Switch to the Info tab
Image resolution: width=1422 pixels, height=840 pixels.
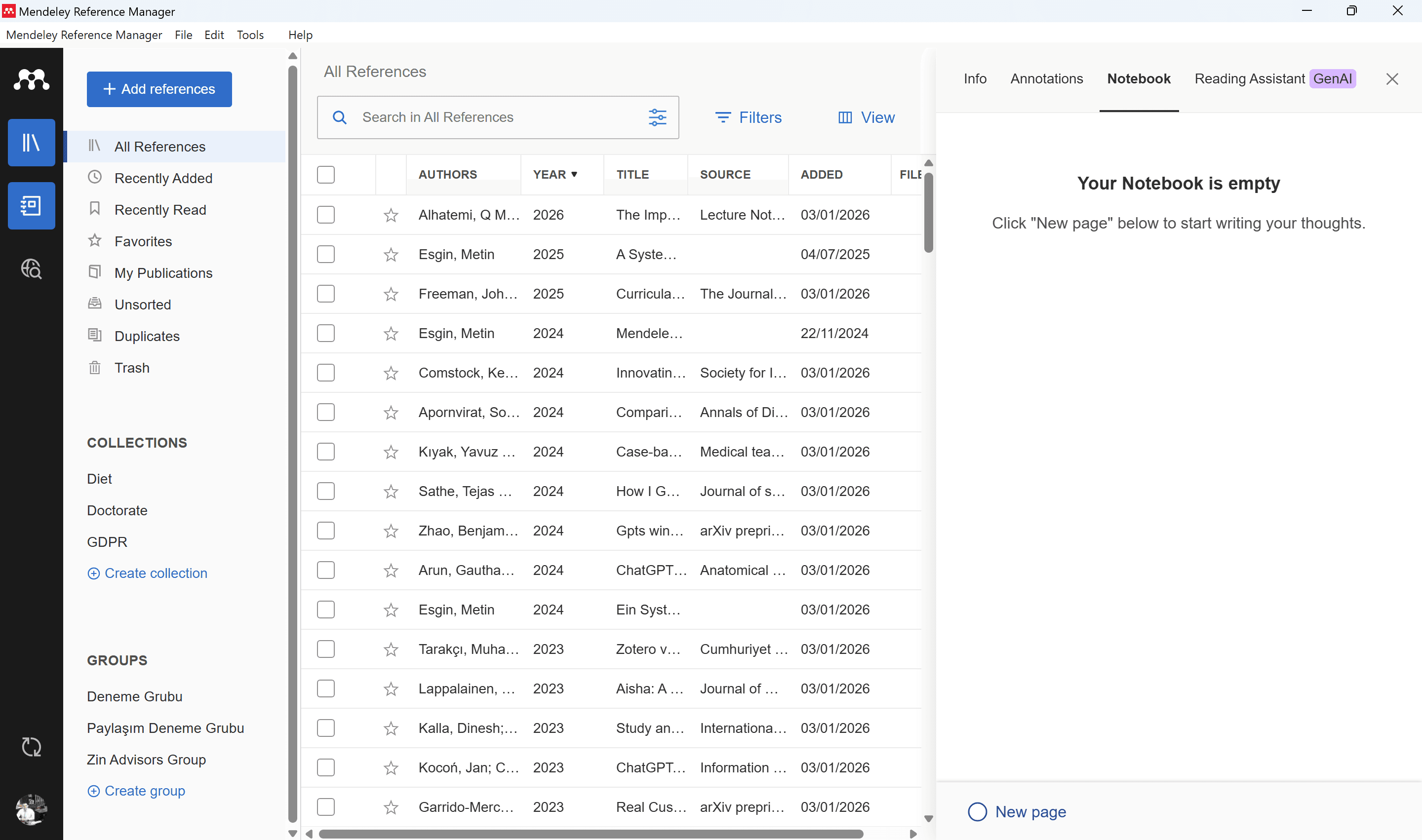point(975,78)
